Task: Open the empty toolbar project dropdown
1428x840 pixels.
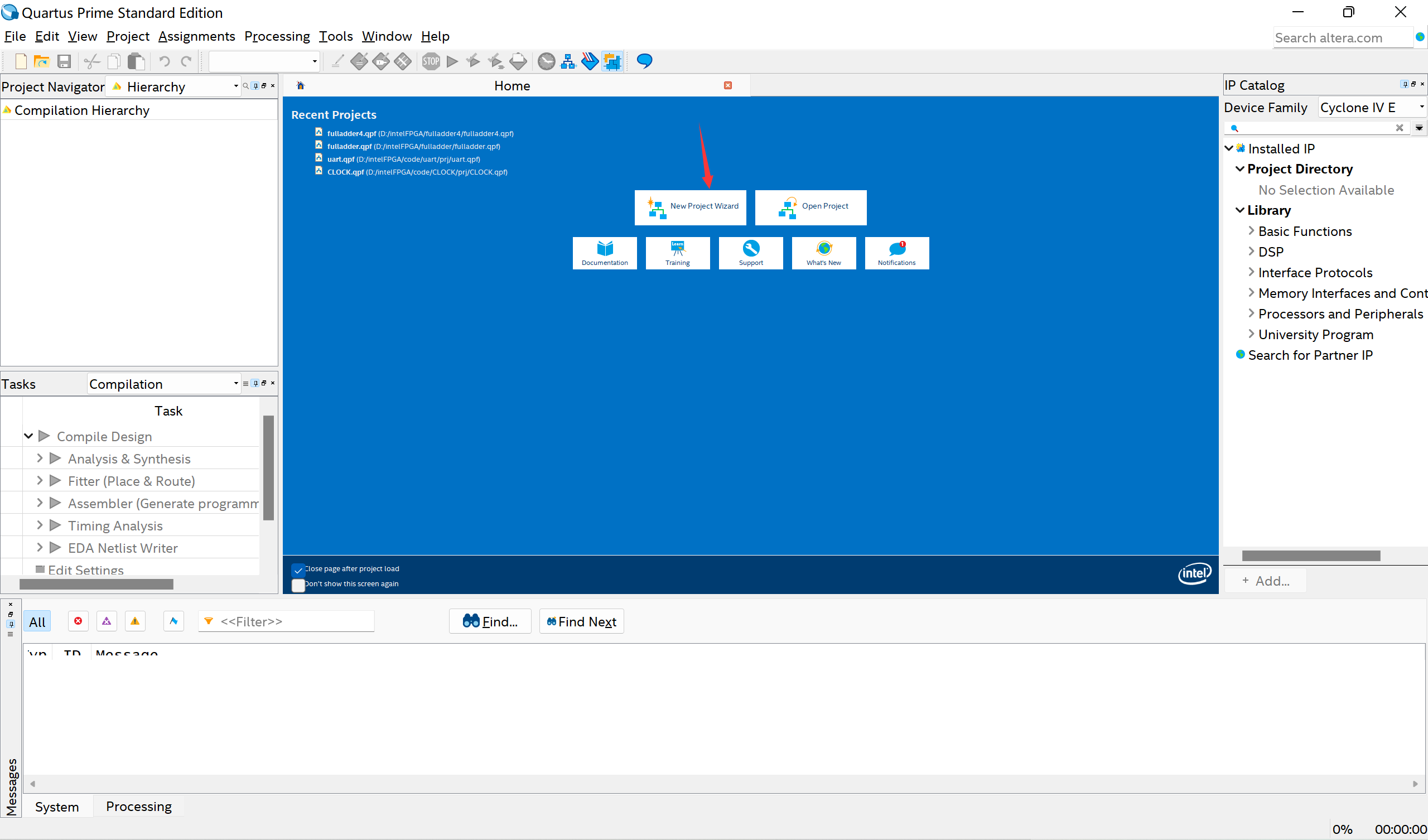Action: pyautogui.click(x=264, y=61)
